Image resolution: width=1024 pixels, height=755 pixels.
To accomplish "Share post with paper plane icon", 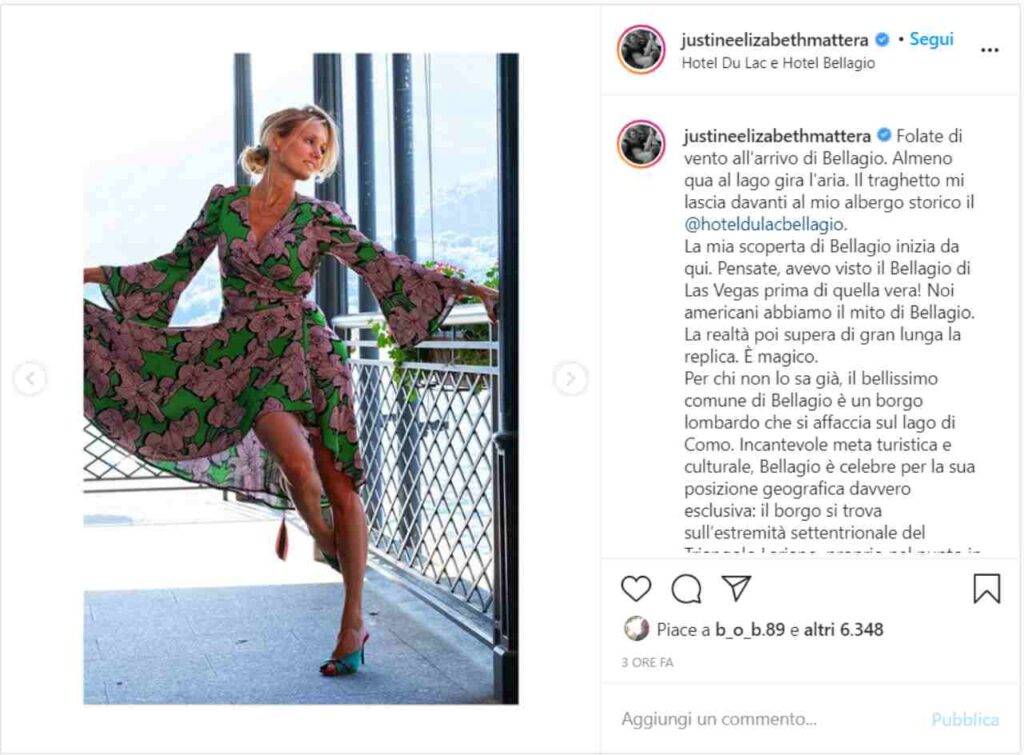I will (x=736, y=588).
